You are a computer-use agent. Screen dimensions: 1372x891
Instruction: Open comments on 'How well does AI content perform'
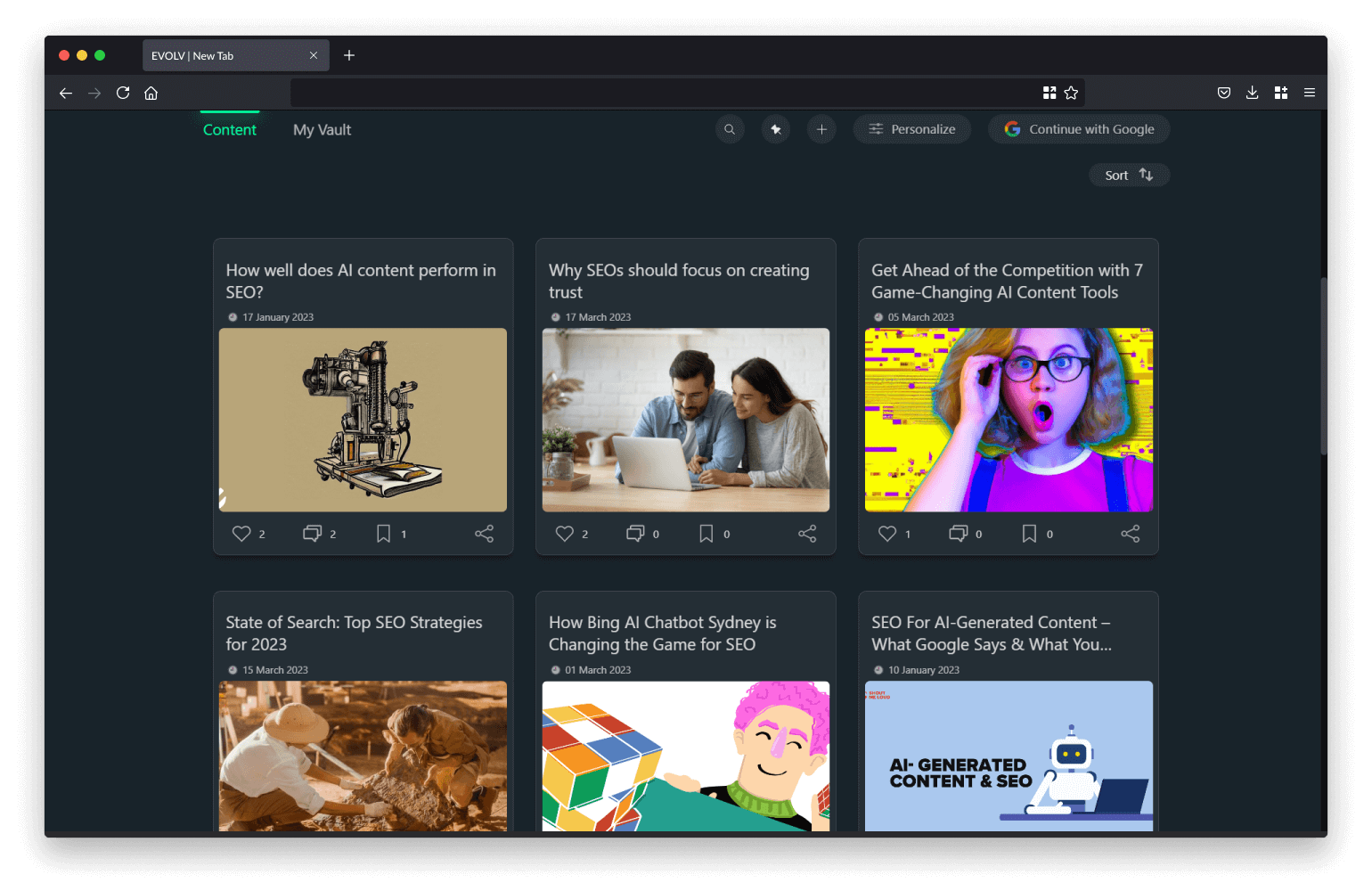[312, 534]
